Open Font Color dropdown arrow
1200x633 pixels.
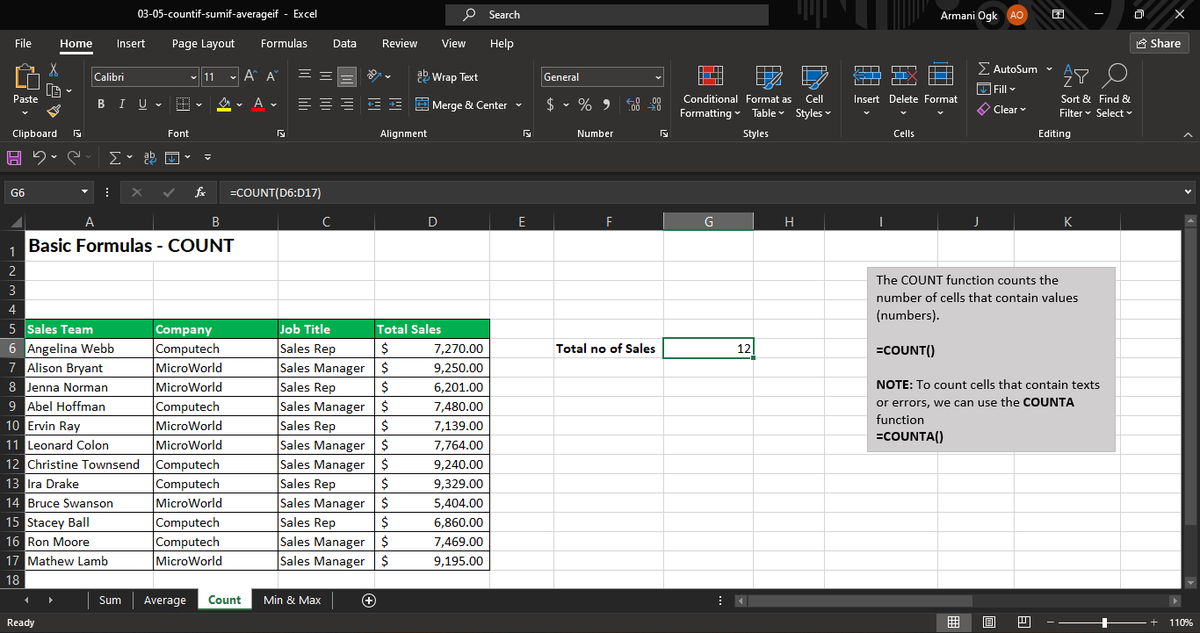(274, 105)
